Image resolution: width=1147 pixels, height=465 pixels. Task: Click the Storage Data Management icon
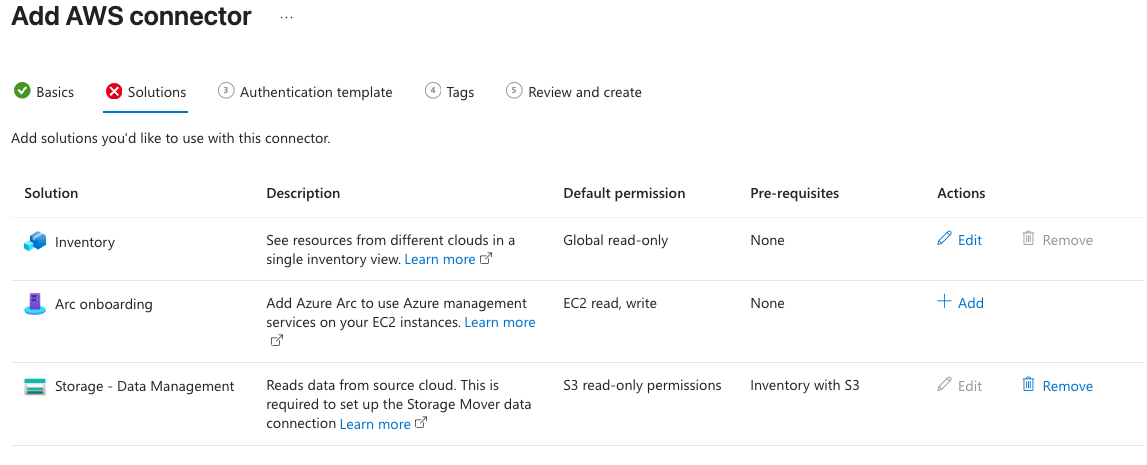(35, 386)
